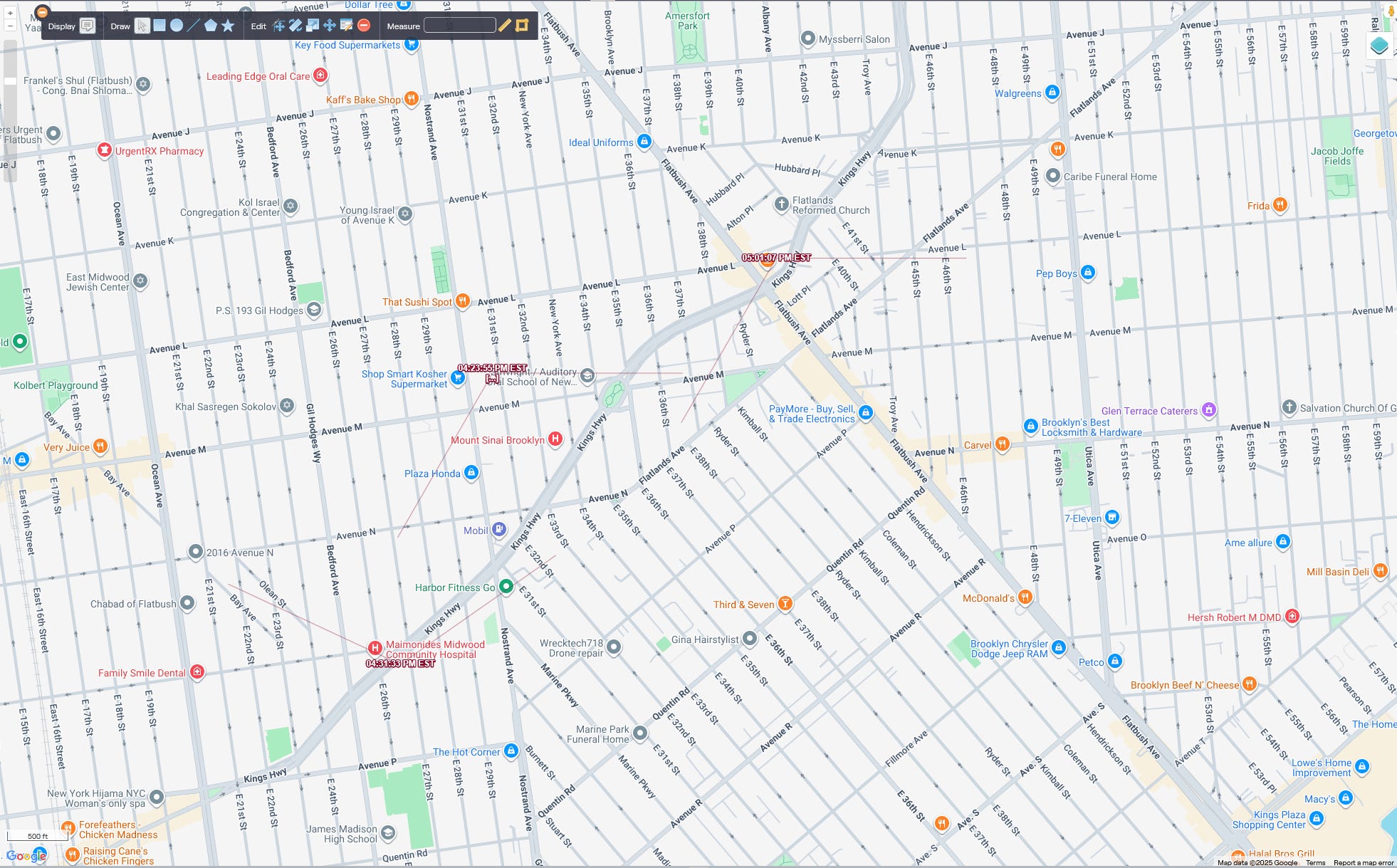Click the resize shape edit icon
1397x868 pixels.
point(313,26)
